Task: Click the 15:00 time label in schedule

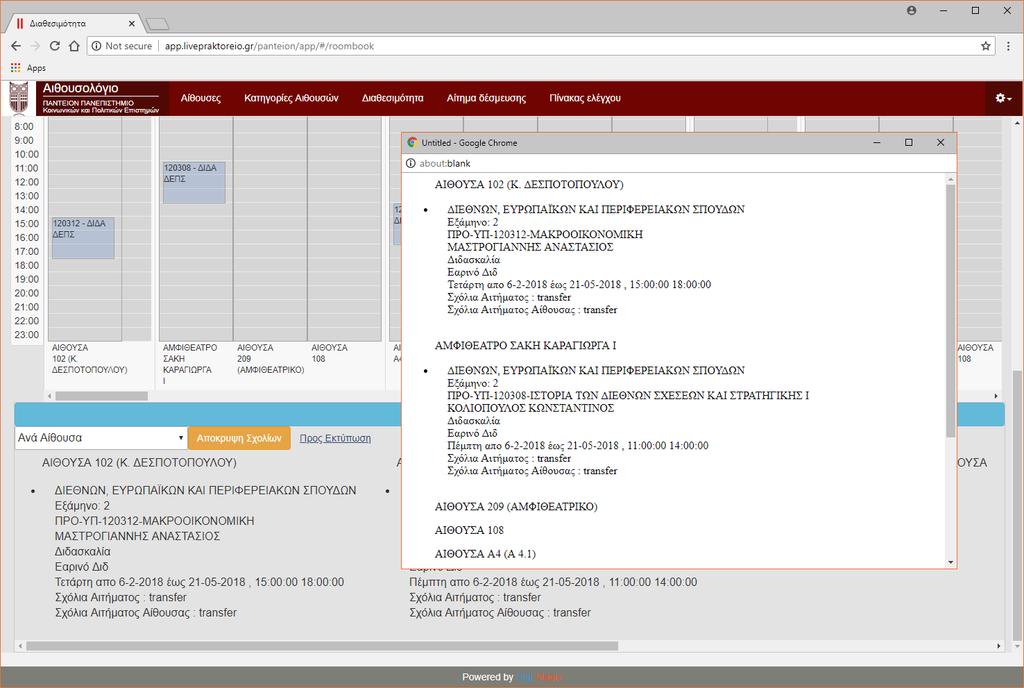Action: [x=27, y=224]
